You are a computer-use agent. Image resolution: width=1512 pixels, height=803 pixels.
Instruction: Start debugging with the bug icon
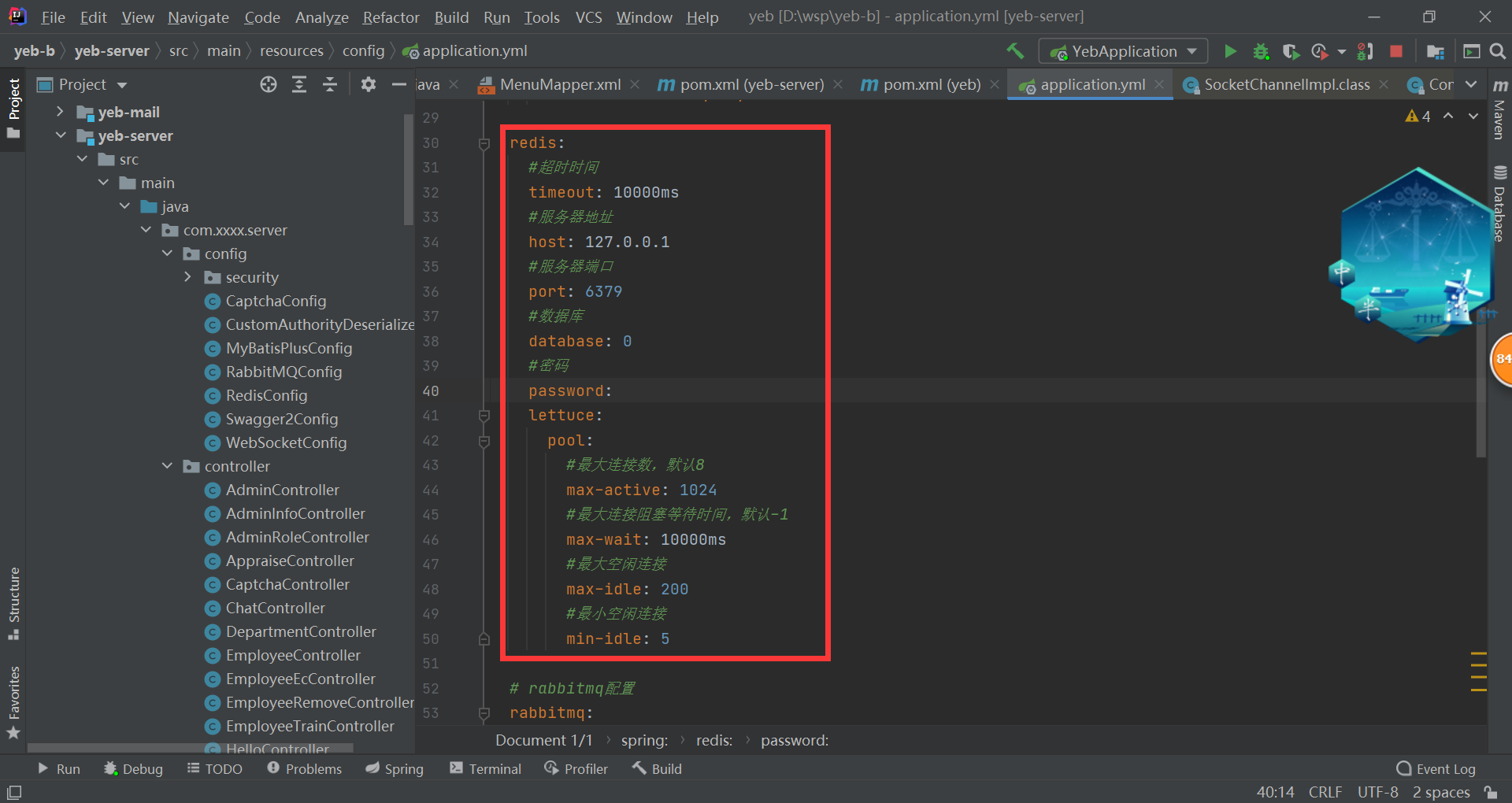[x=1261, y=50]
